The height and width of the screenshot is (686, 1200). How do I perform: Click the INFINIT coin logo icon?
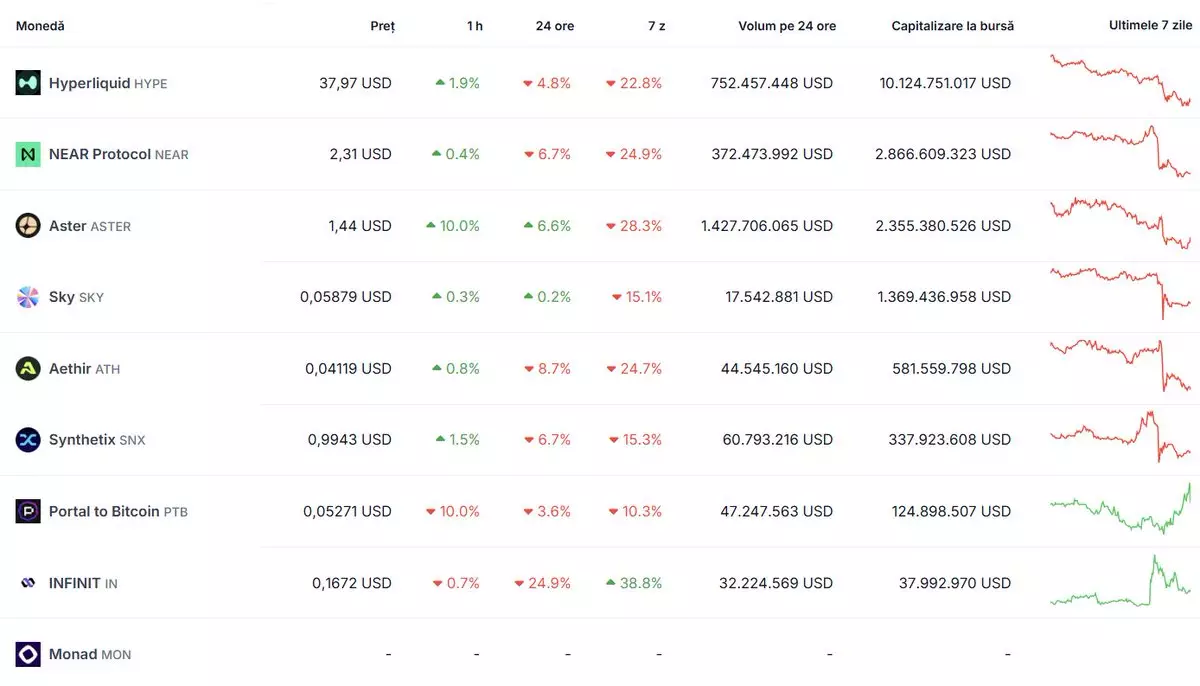pos(28,583)
